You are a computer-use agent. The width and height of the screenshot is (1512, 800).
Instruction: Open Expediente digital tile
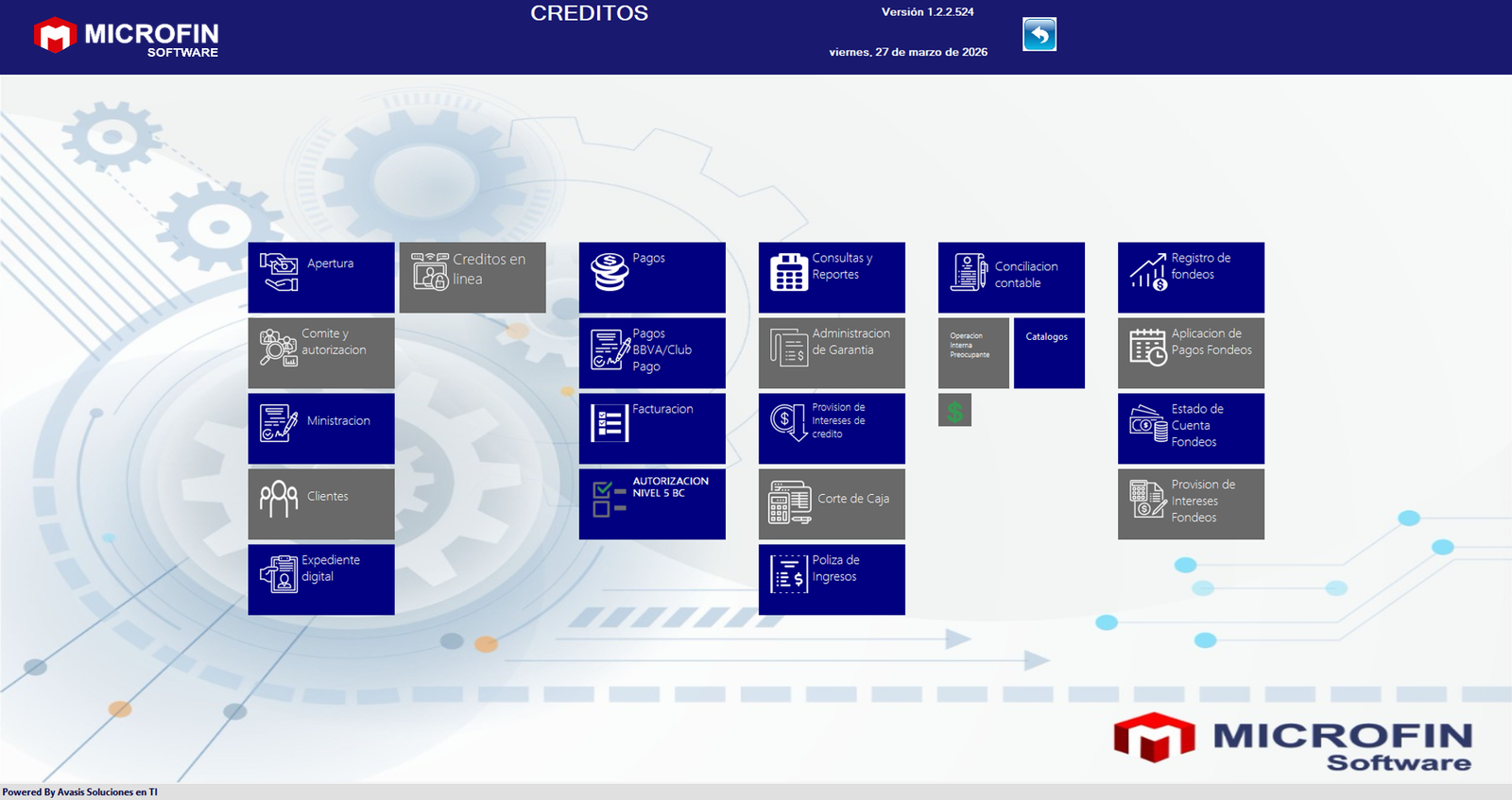[321, 579]
